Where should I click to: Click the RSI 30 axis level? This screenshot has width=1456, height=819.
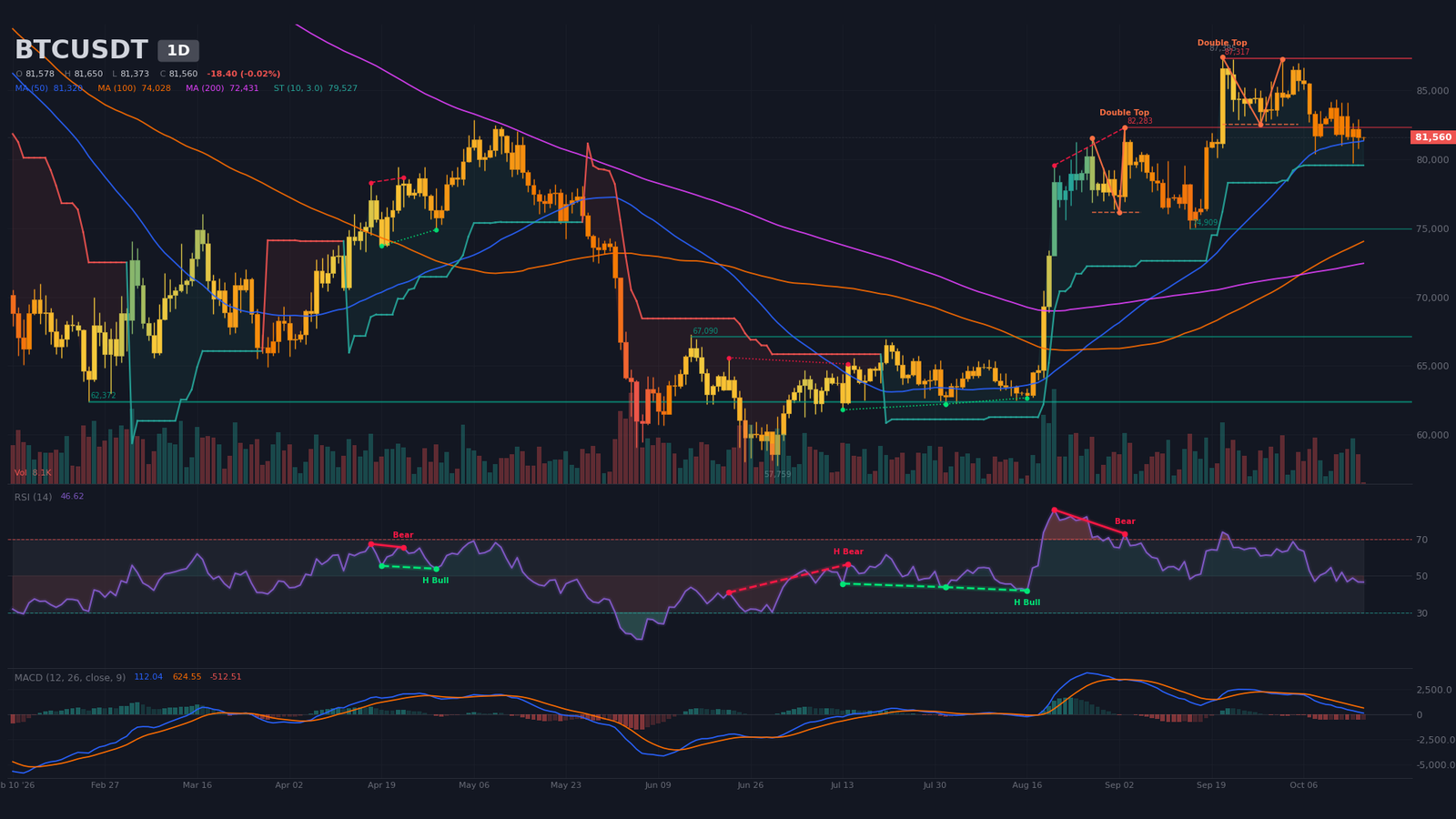1421,613
